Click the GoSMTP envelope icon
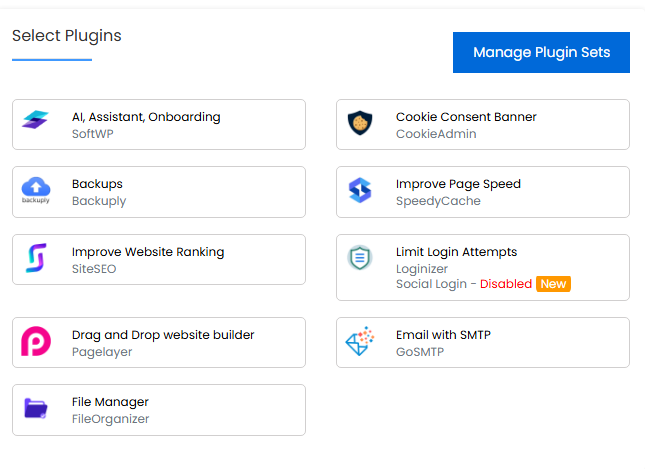 [360, 341]
